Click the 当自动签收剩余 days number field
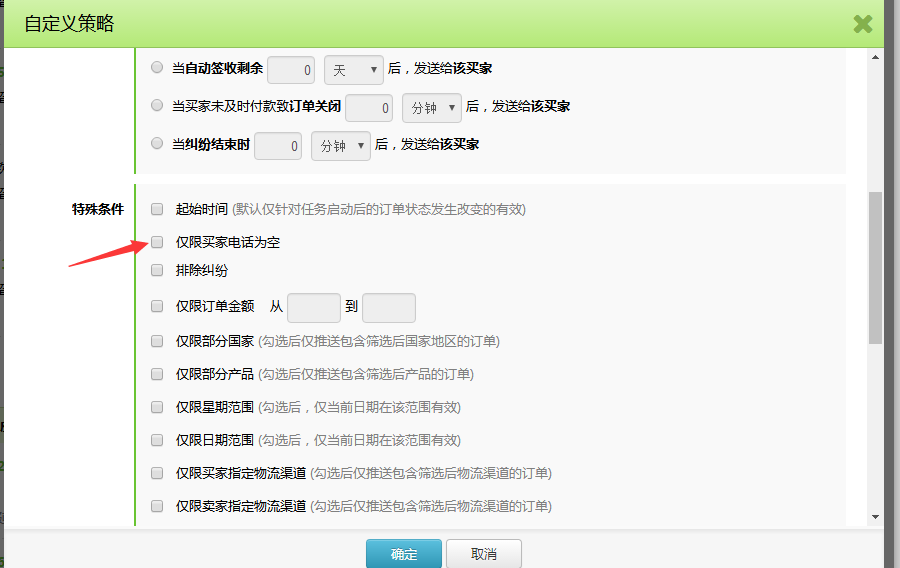Image resolution: width=900 pixels, height=568 pixels. pyautogui.click(x=292, y=70)
